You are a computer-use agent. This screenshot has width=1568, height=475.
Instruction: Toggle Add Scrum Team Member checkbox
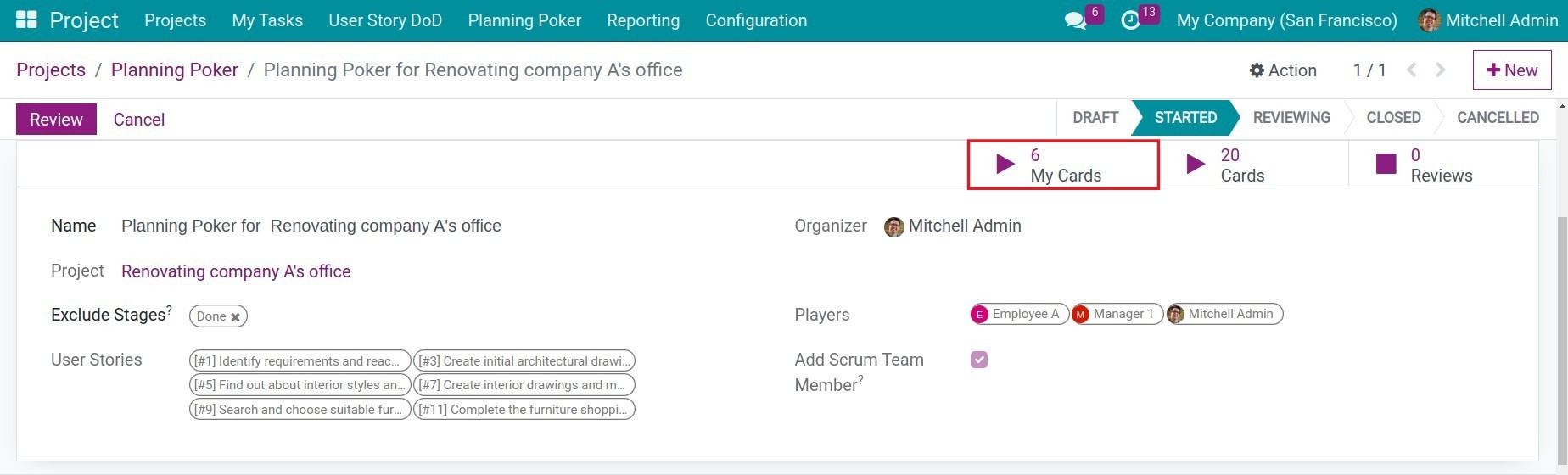pos(979,360)
